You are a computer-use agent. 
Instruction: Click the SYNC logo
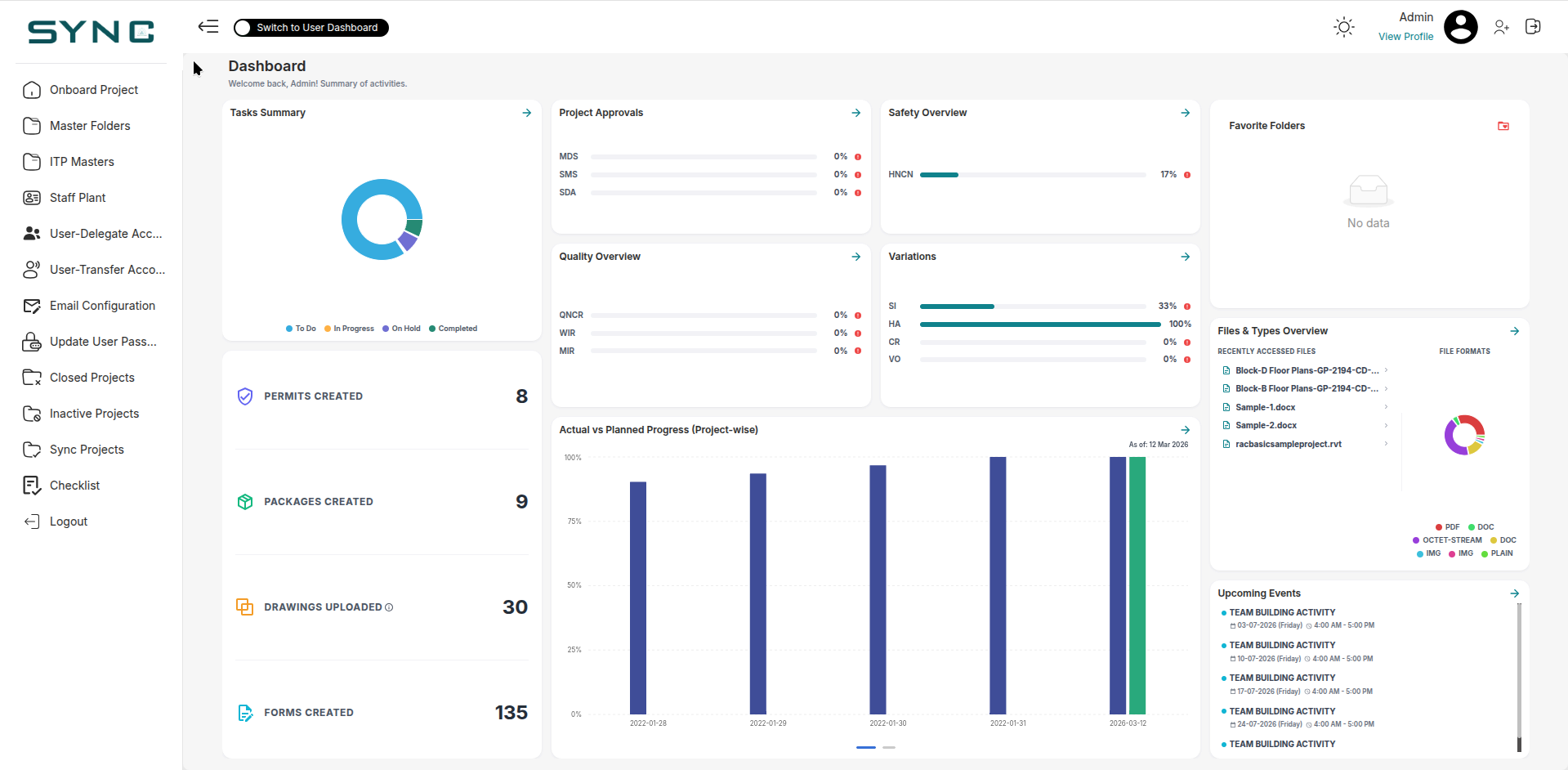(91, 31)
